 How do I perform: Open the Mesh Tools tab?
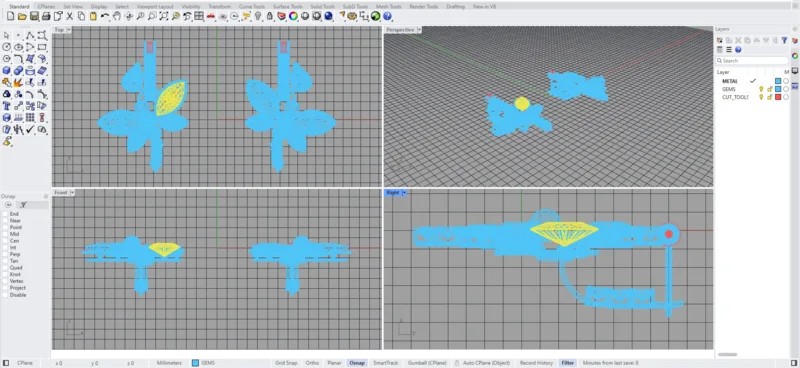tap(388, 7)
